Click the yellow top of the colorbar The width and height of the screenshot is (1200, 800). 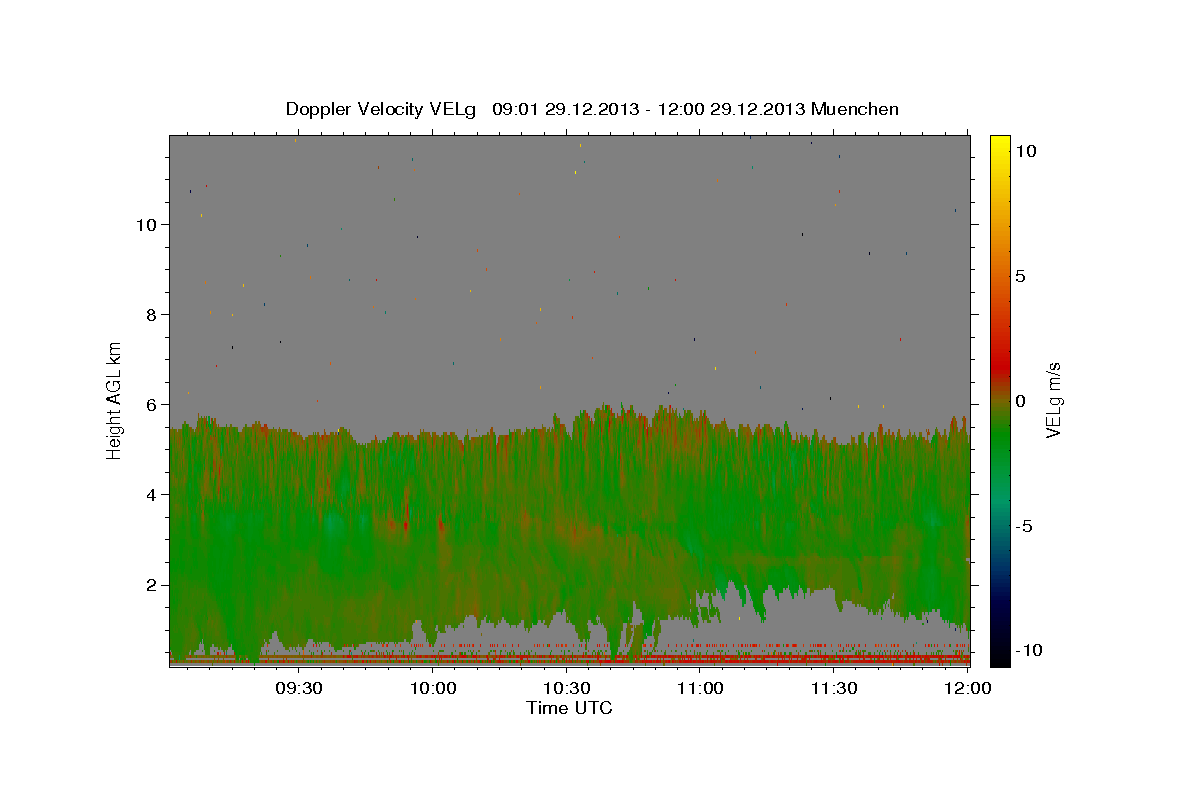(x=999, y=143)
